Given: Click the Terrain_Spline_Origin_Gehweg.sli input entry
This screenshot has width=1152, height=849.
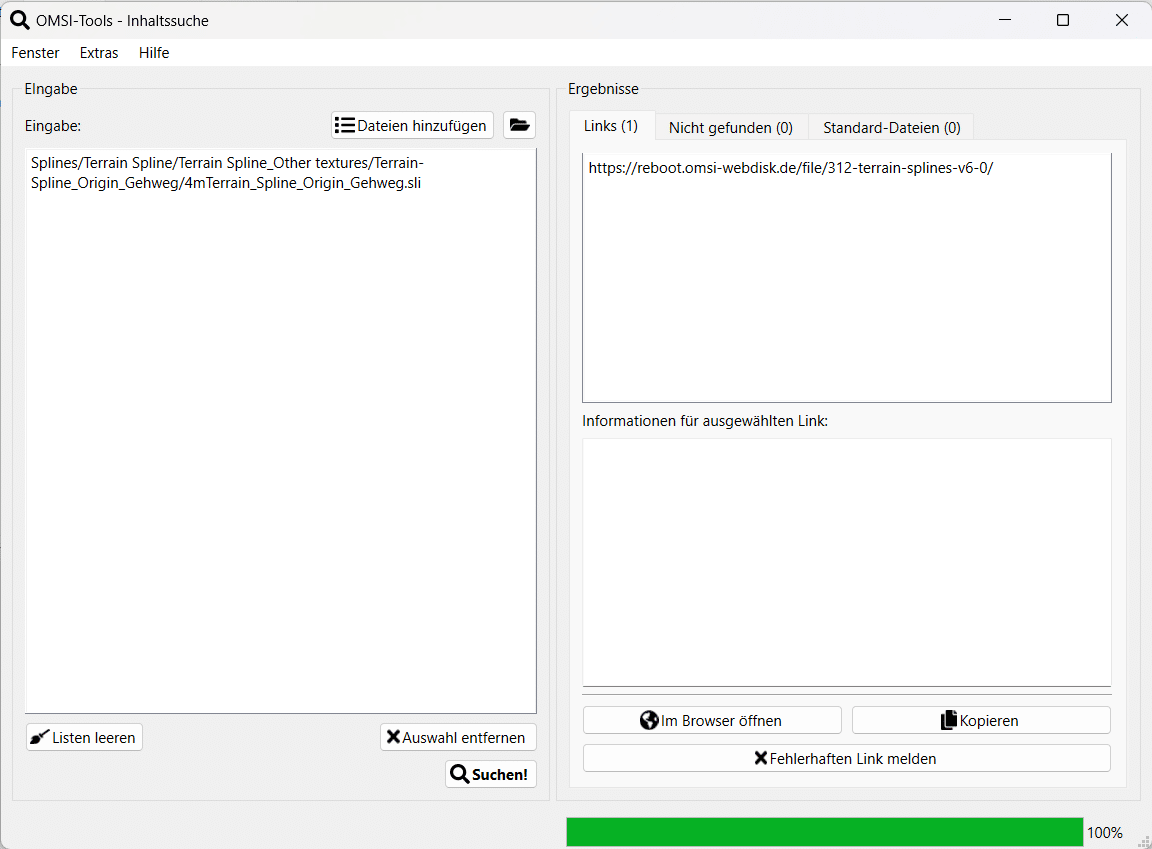Looking at the screenshot, I should [x=227, y=173].
